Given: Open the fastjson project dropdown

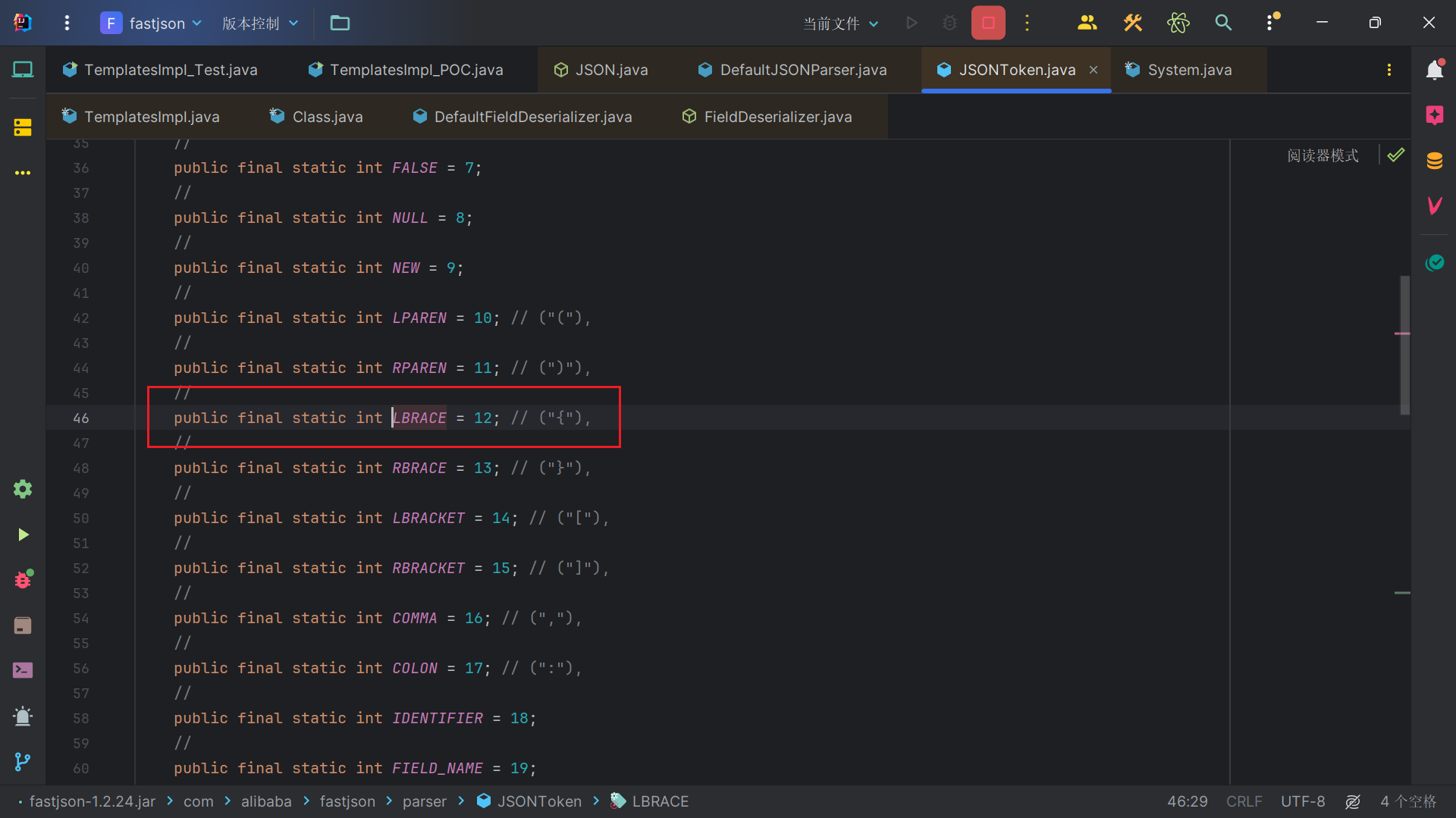Looking at the screenshot, I should point(152,23).
